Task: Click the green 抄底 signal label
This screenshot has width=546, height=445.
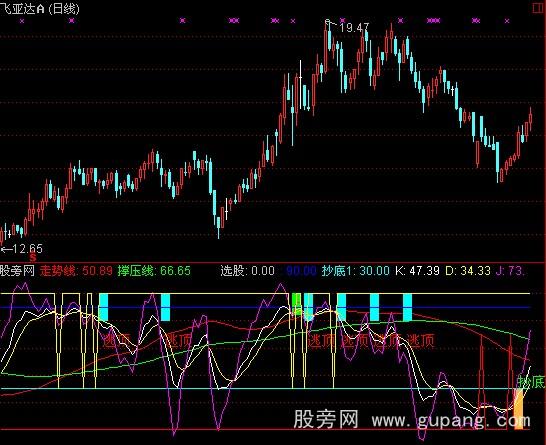Action: pos(531,382)
